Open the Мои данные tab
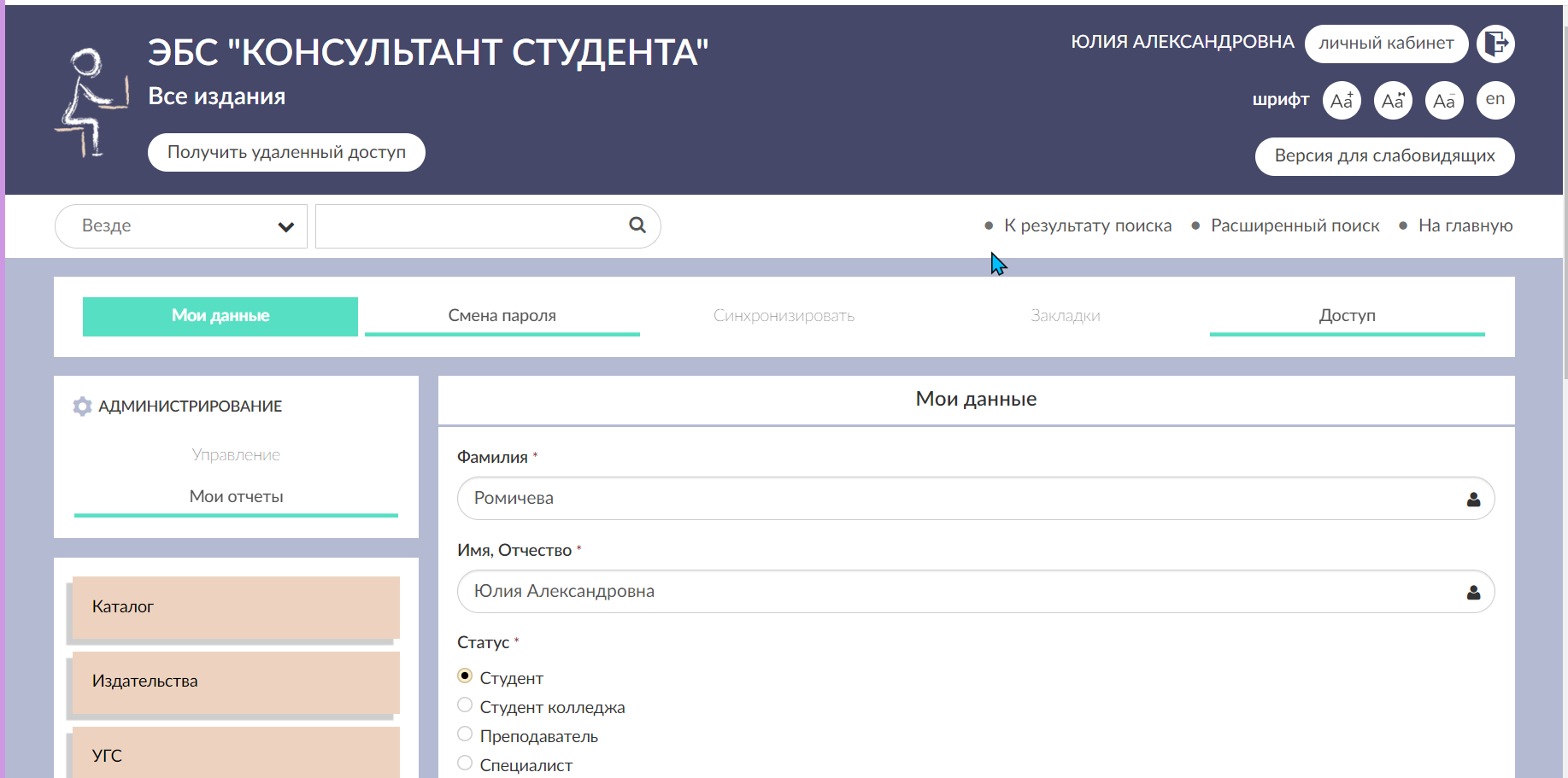Screen dimensions: 1568x778 [x=220, y=316]
